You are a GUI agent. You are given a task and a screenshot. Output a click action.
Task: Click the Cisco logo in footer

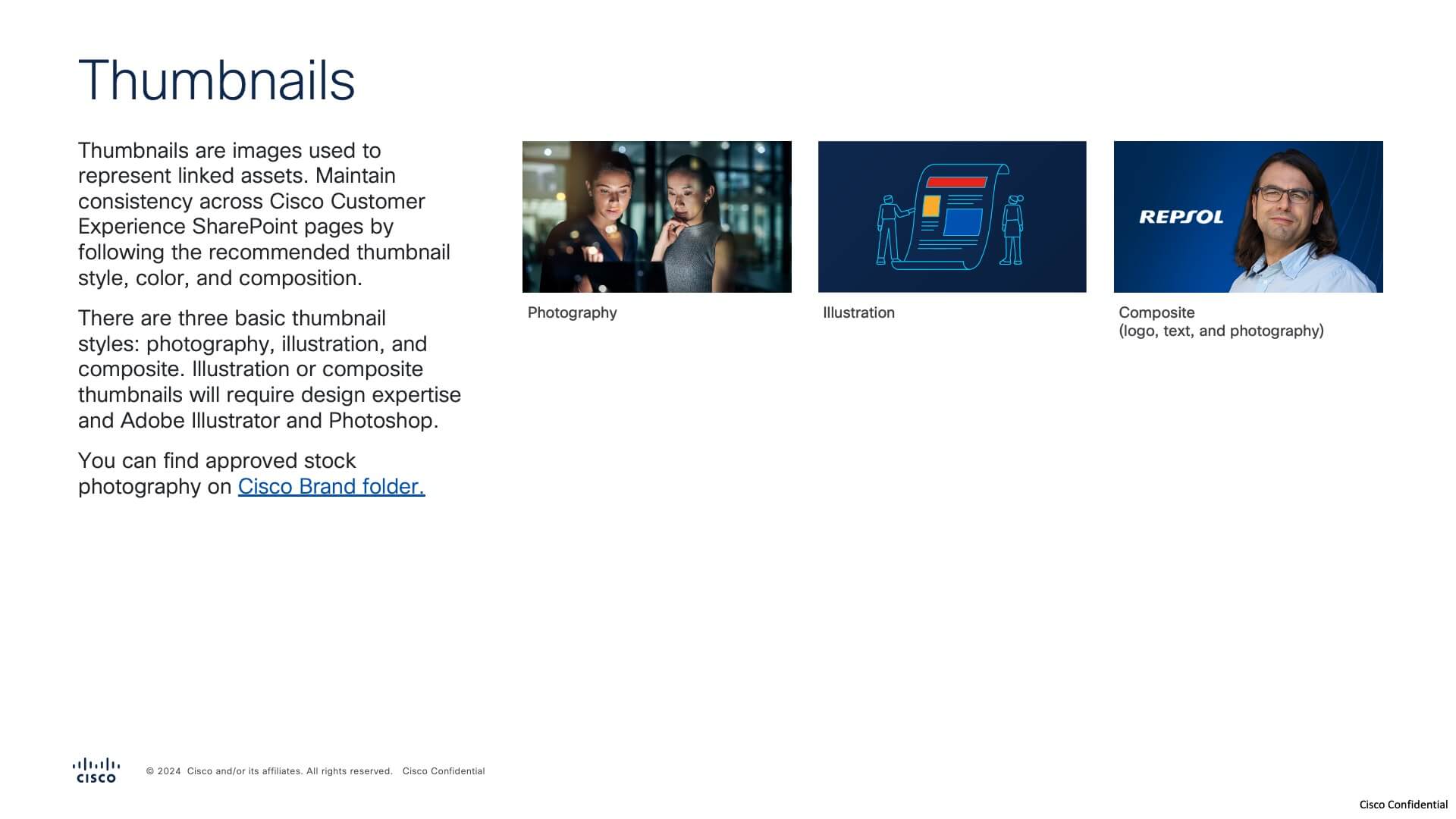coord(96,770)
